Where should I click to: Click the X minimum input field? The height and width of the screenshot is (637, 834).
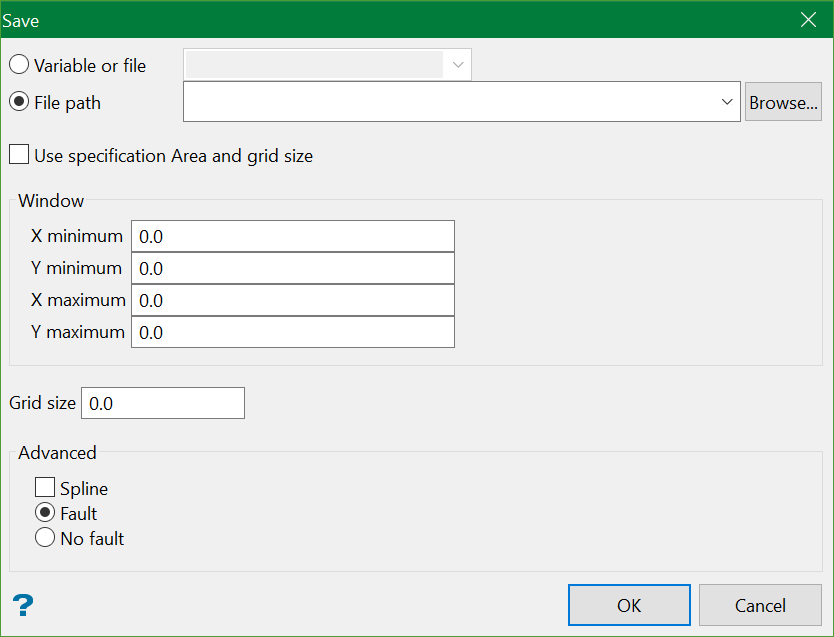[293, 236]
